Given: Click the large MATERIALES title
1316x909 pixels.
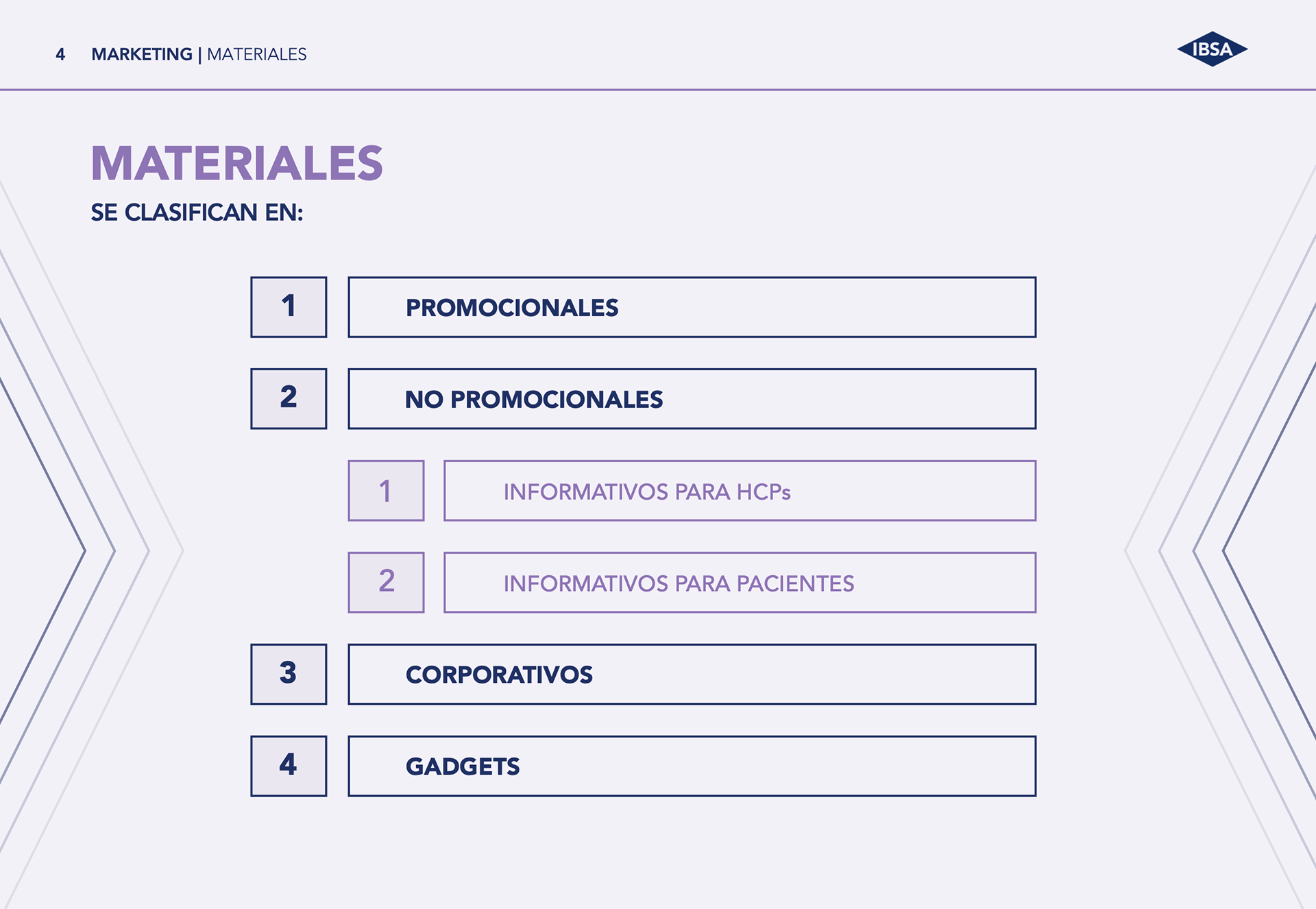Looking at the screenshot, I should point(237,164).
